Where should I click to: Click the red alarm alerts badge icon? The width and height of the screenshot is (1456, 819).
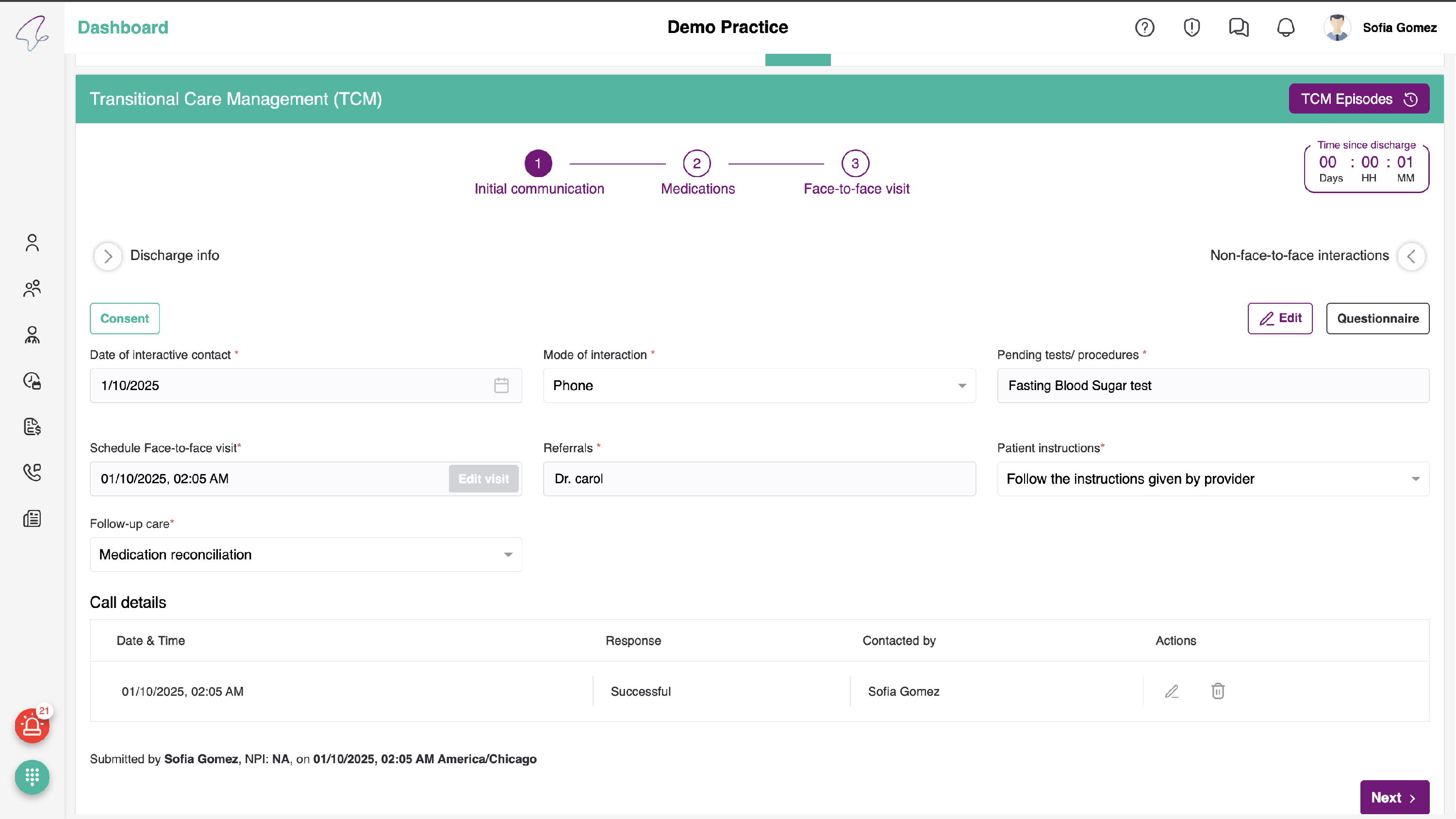[x=32, y=726]
